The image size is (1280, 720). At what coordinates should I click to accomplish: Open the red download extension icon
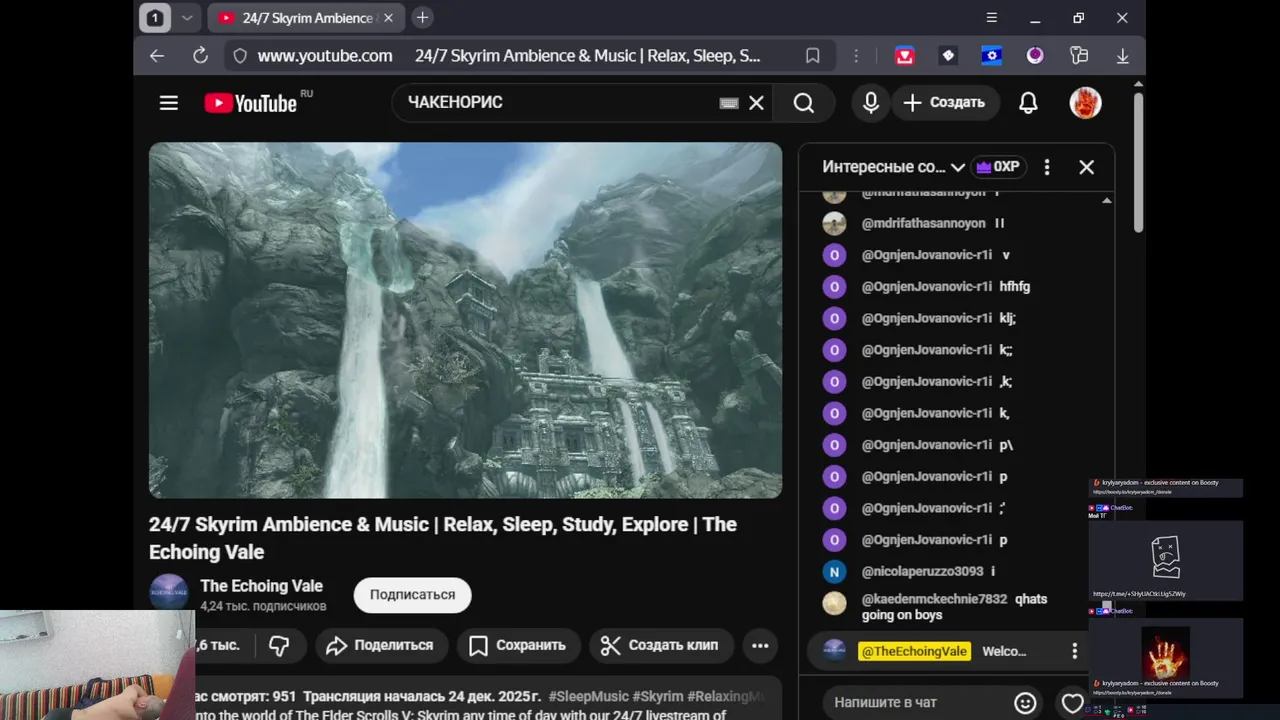pyautogui.click(x=905, y=56)
